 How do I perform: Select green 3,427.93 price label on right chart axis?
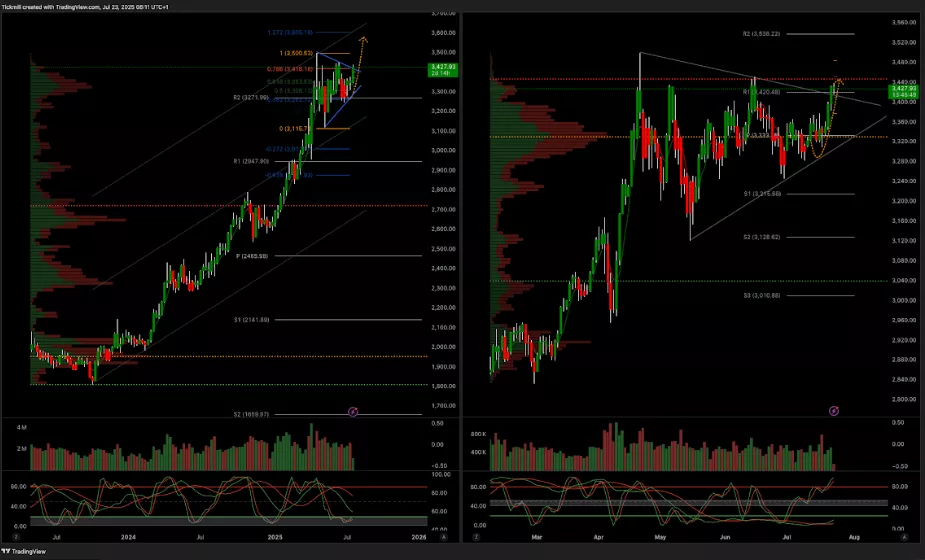903,92
